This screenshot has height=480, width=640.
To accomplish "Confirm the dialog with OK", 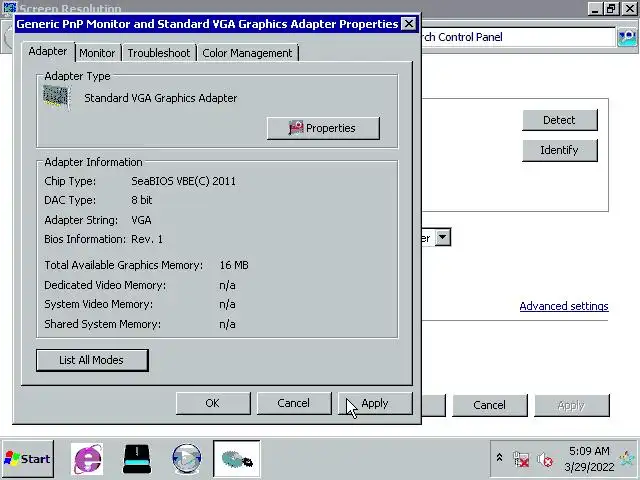I will (213, 403).
